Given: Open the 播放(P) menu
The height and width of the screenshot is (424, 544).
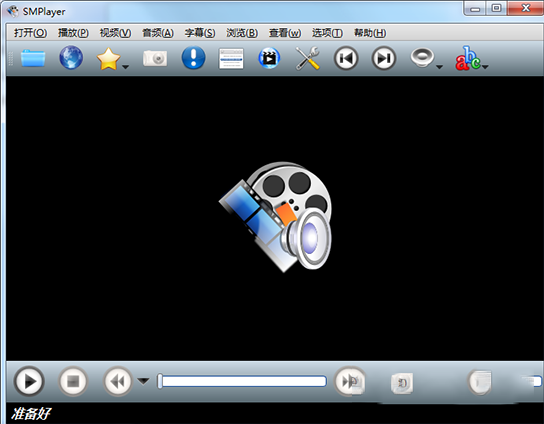Looking at the screenshot, I should point(73,33).
